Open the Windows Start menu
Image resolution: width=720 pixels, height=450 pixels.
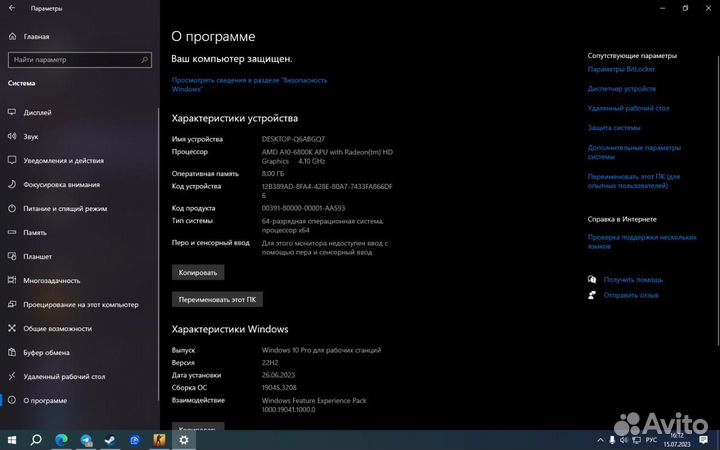coord(12,440)
